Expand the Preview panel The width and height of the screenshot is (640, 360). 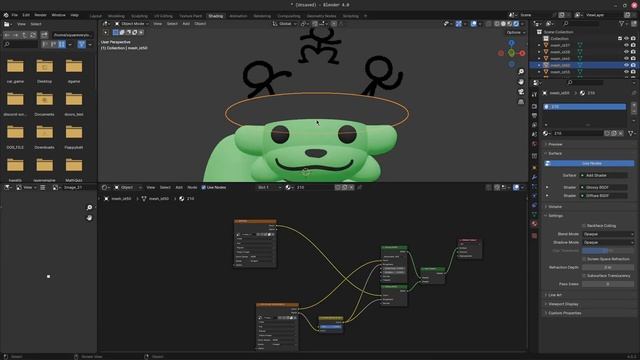555,144
